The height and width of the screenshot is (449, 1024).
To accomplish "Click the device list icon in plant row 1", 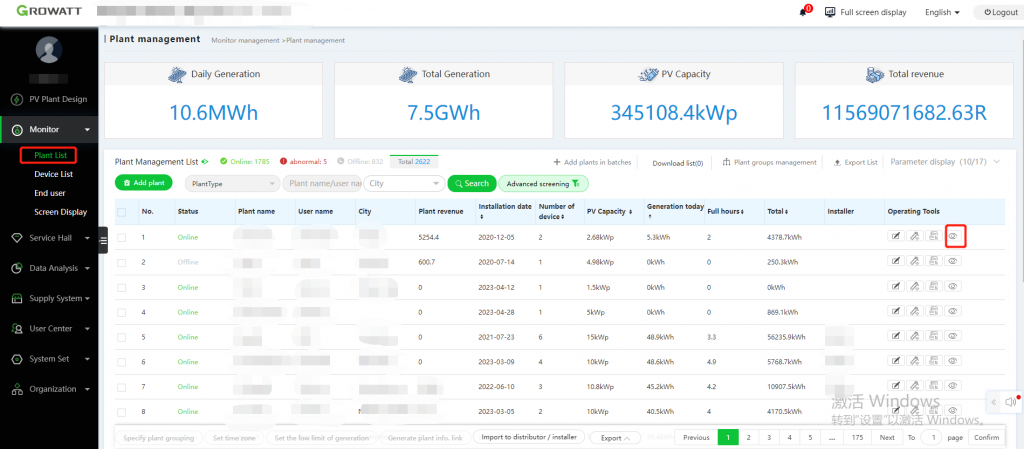I will [934, 236].
